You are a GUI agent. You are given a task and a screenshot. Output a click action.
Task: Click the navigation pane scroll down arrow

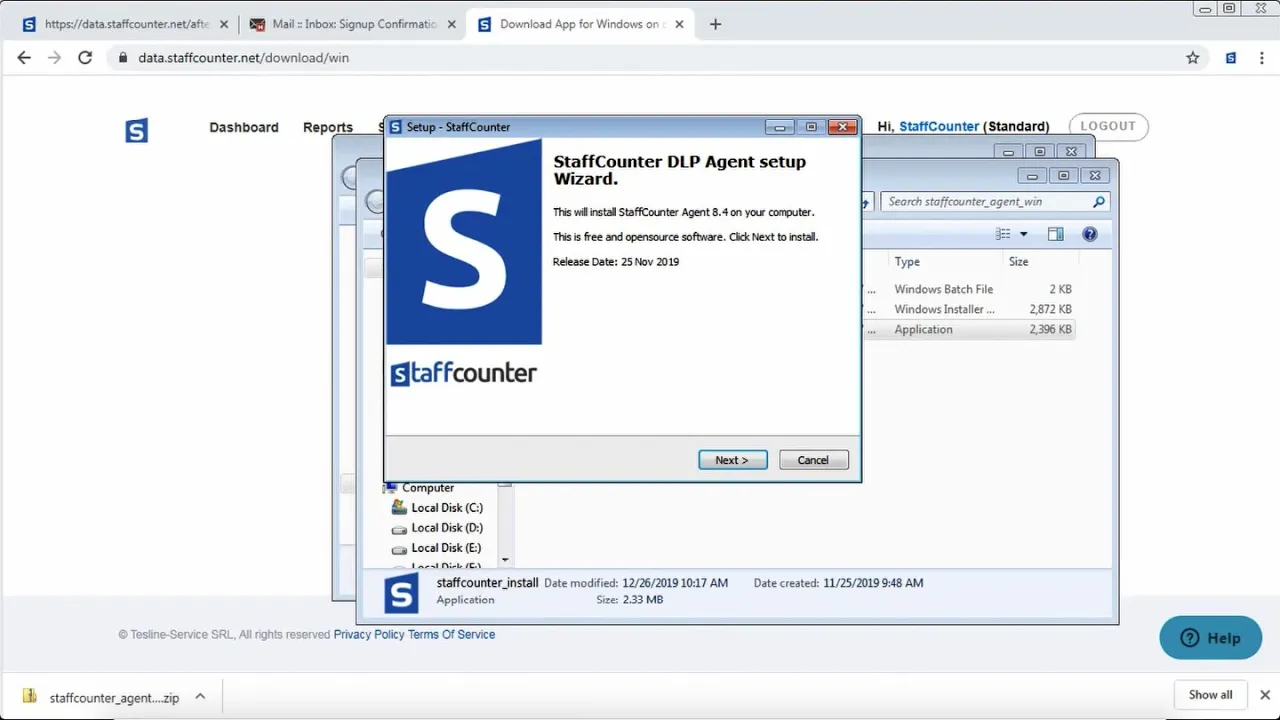tap(505, 560)
